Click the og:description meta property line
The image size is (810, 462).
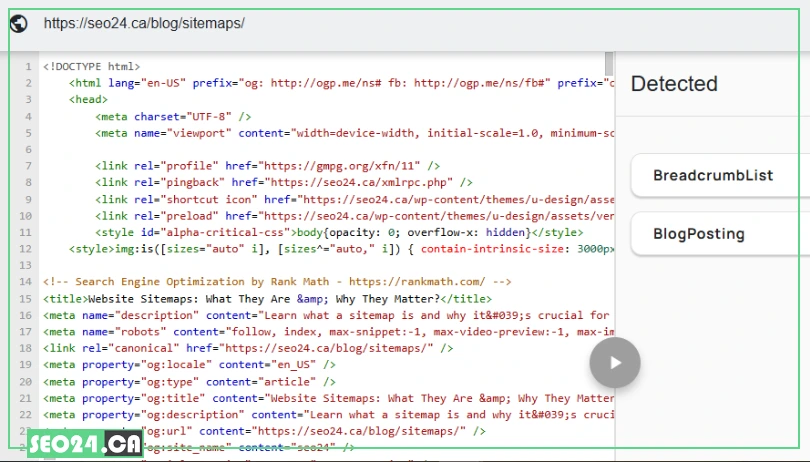click(329, 415)
